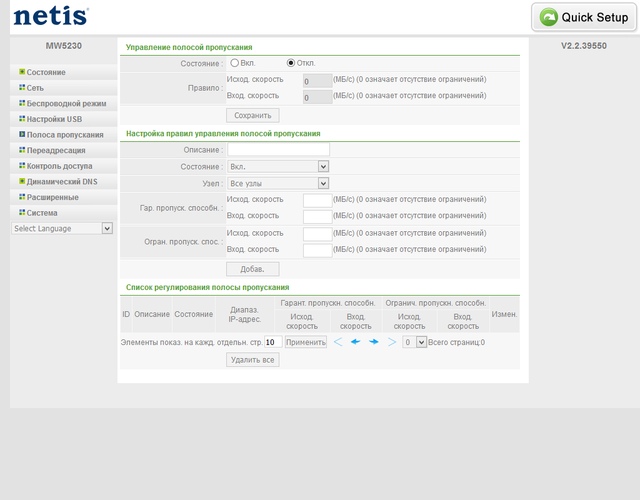Click the icon beside Сеть menu item
This screenshot has width=640, height=500.
[22, 87]
